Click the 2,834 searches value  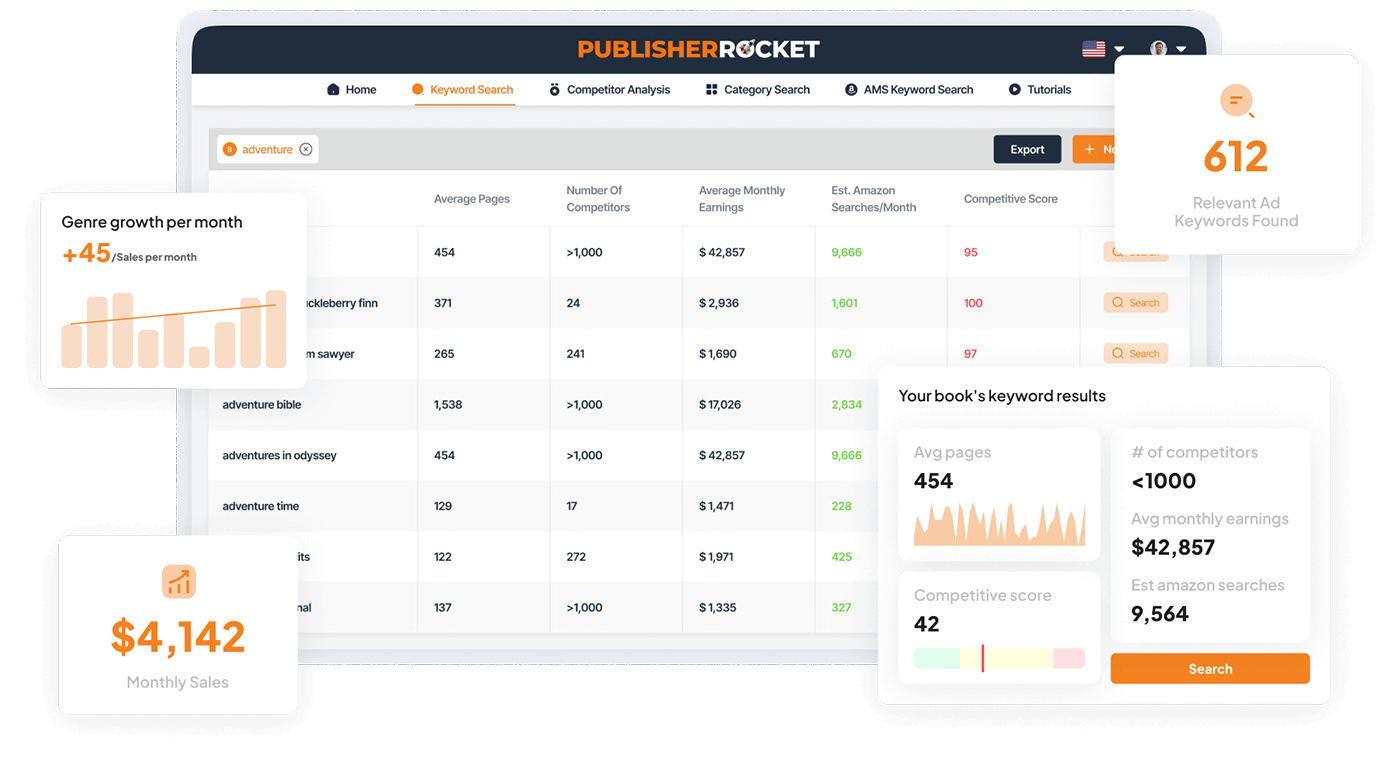tap(846, 405)
